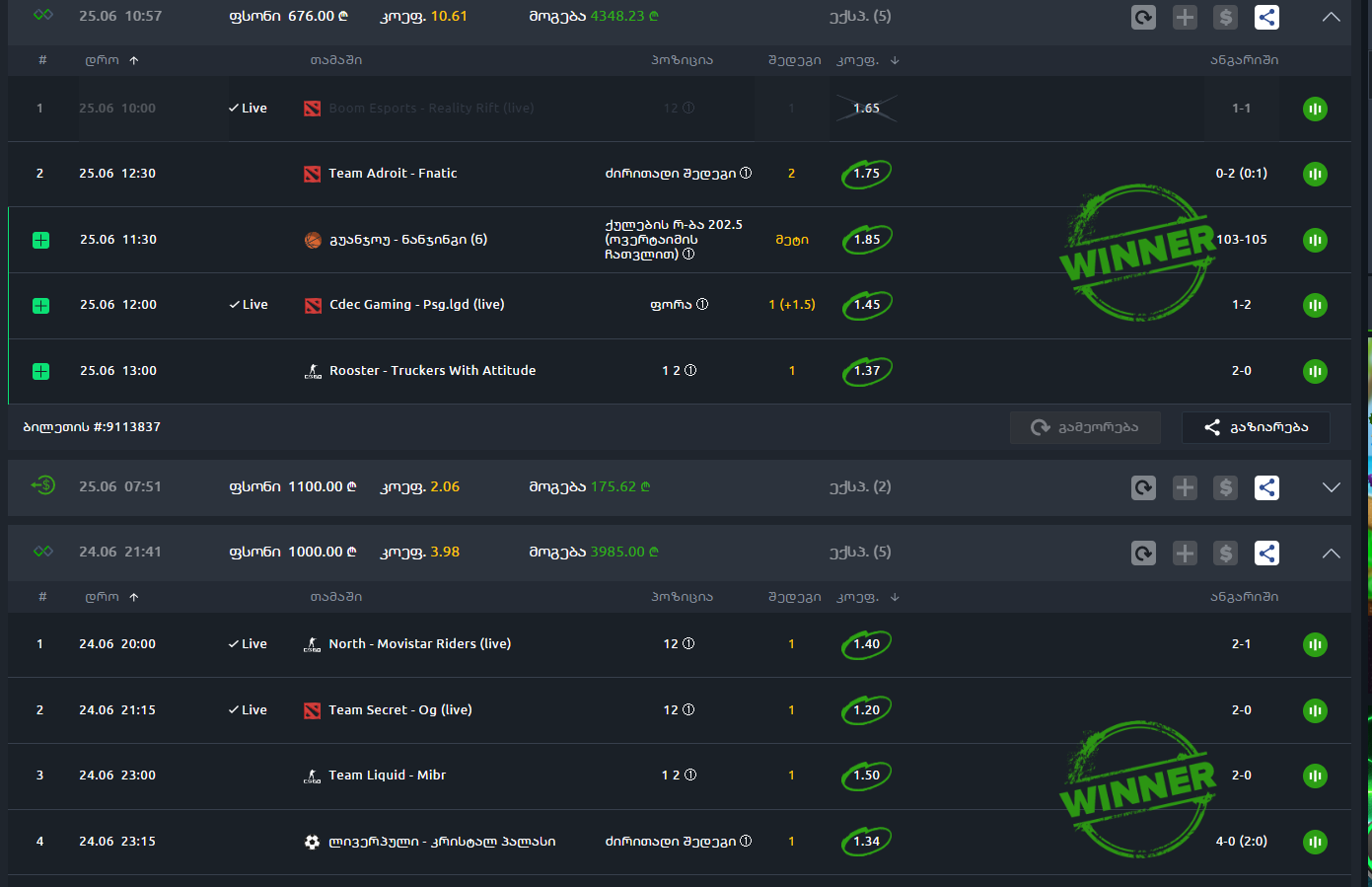Share the 25.06 07:51 ticket via its header icon
Image resolution: width=1372 pixels, height=887 pixels.
click(x=1267, y=487)
